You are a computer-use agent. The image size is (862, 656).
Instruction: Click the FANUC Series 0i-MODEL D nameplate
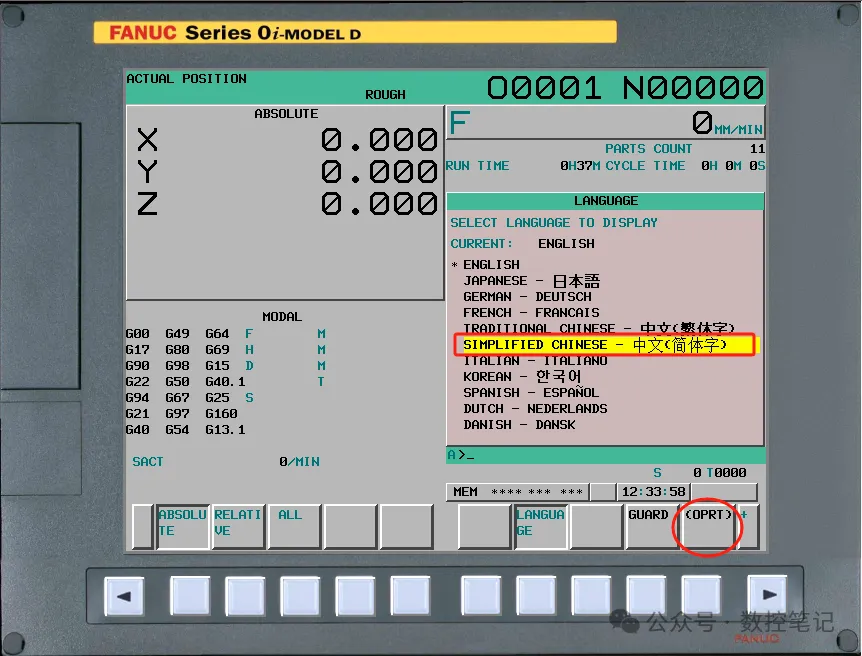[x=355, y=32]
